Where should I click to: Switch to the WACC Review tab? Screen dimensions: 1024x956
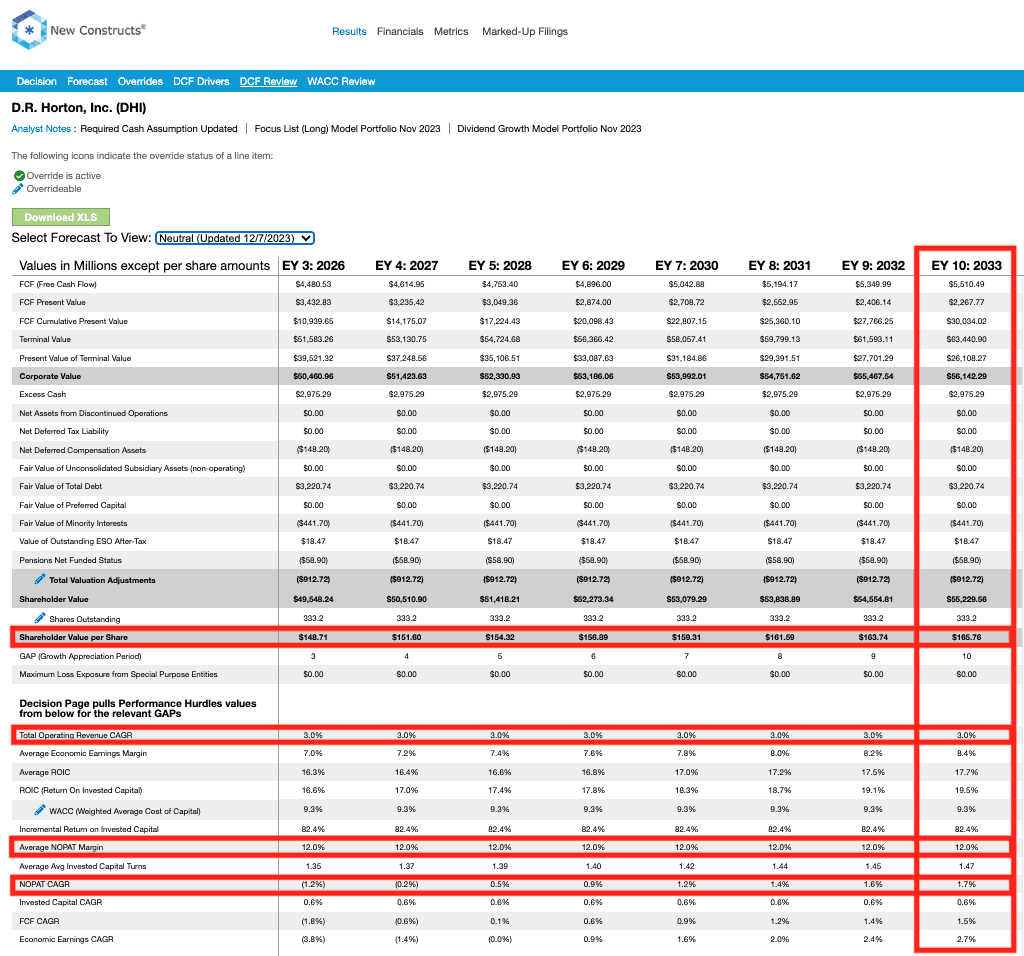pos(341,82)
